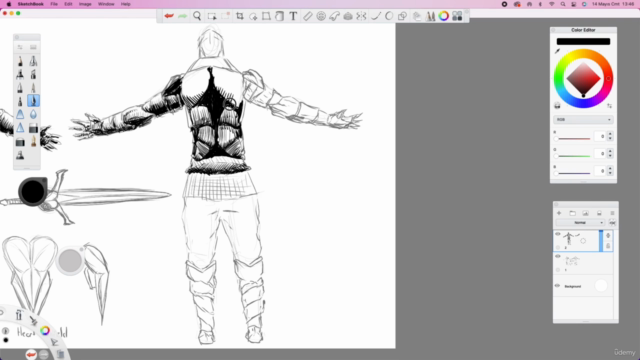Choose the Text tool
This screenshot has width=640, height=360.
pyautogui.click(x=293, y=16)
